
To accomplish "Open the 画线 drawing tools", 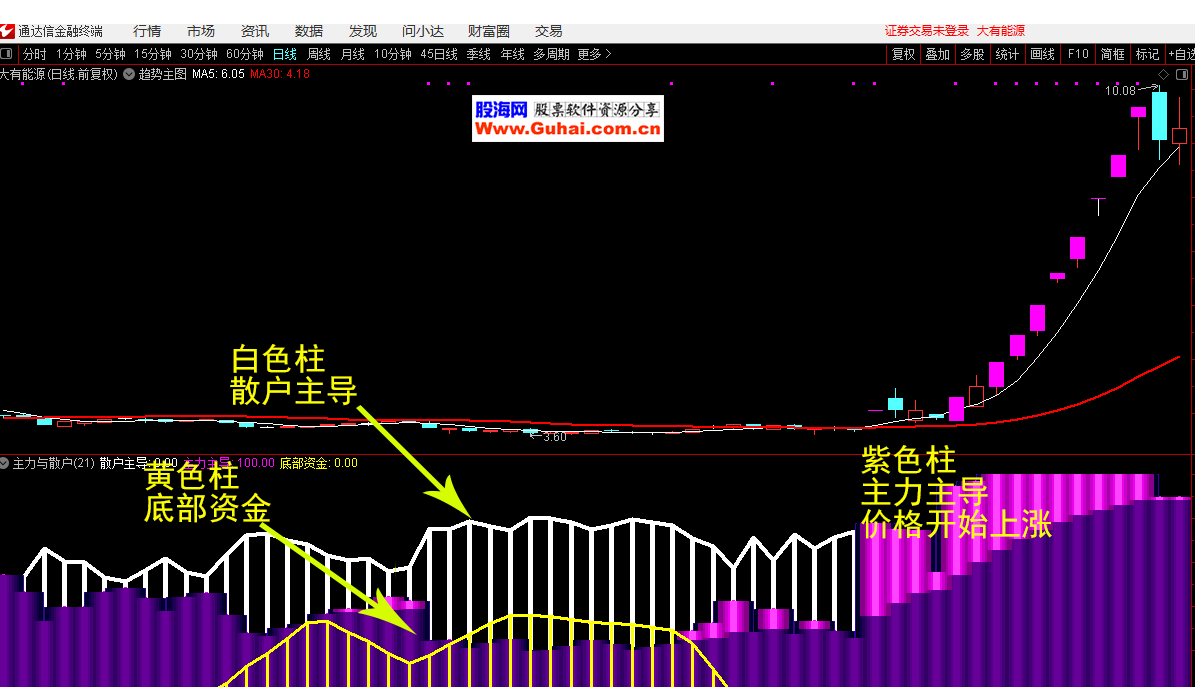I will pyautogui.click(x=1042, y=54).
